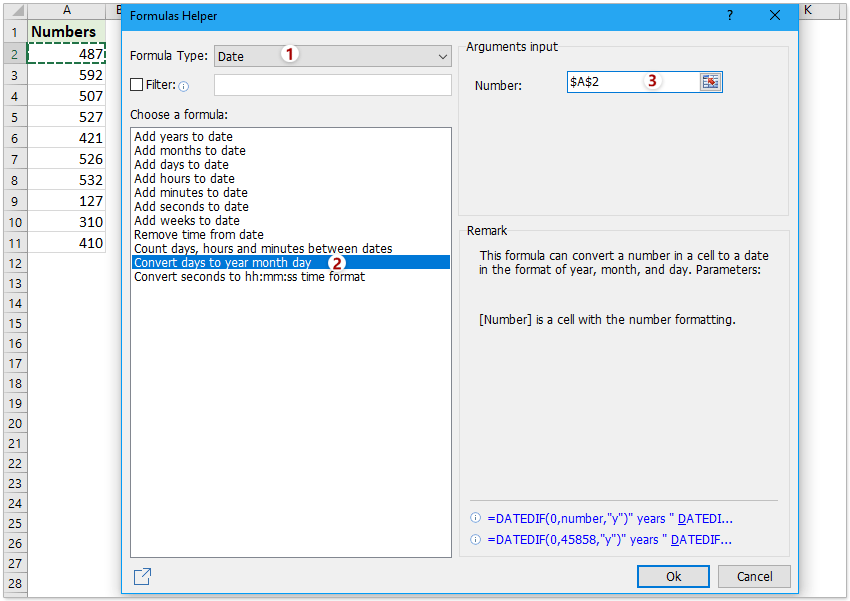Image resolution: width=850 pixels, height=601 pixels.
Task: Open the share link icon at bottom-left of dialog
Action: 142,576
